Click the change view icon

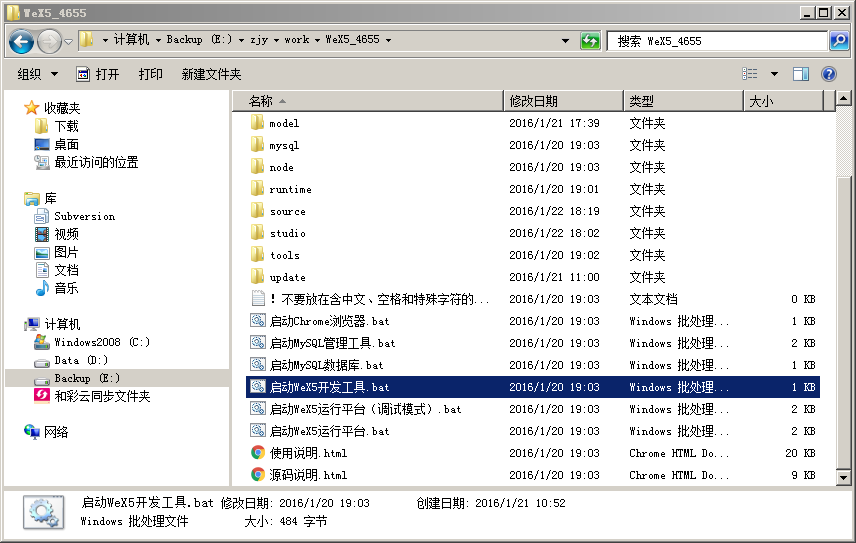click(x=750, y=74)
